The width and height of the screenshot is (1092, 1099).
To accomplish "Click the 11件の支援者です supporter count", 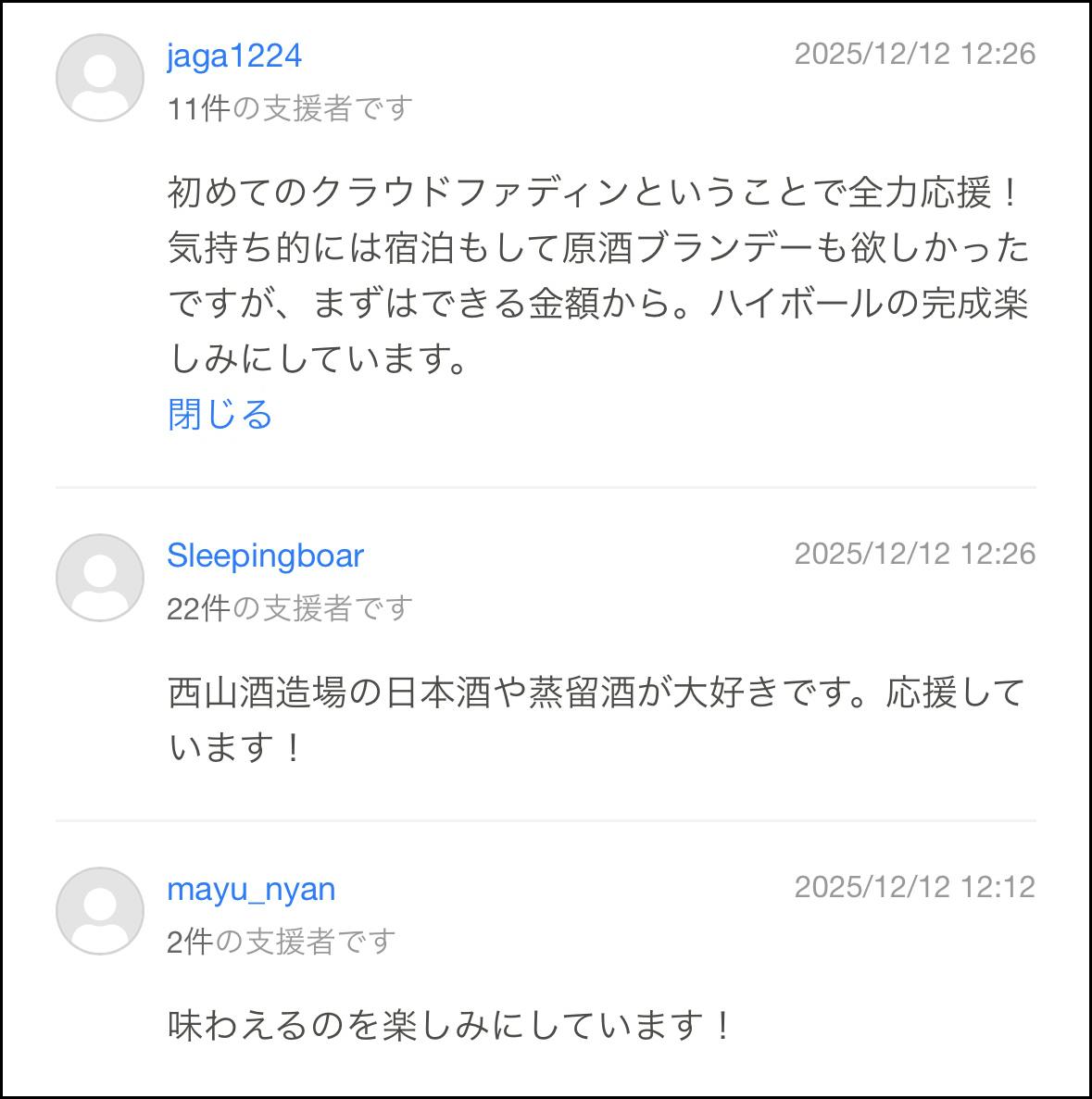I will (289, 109).
